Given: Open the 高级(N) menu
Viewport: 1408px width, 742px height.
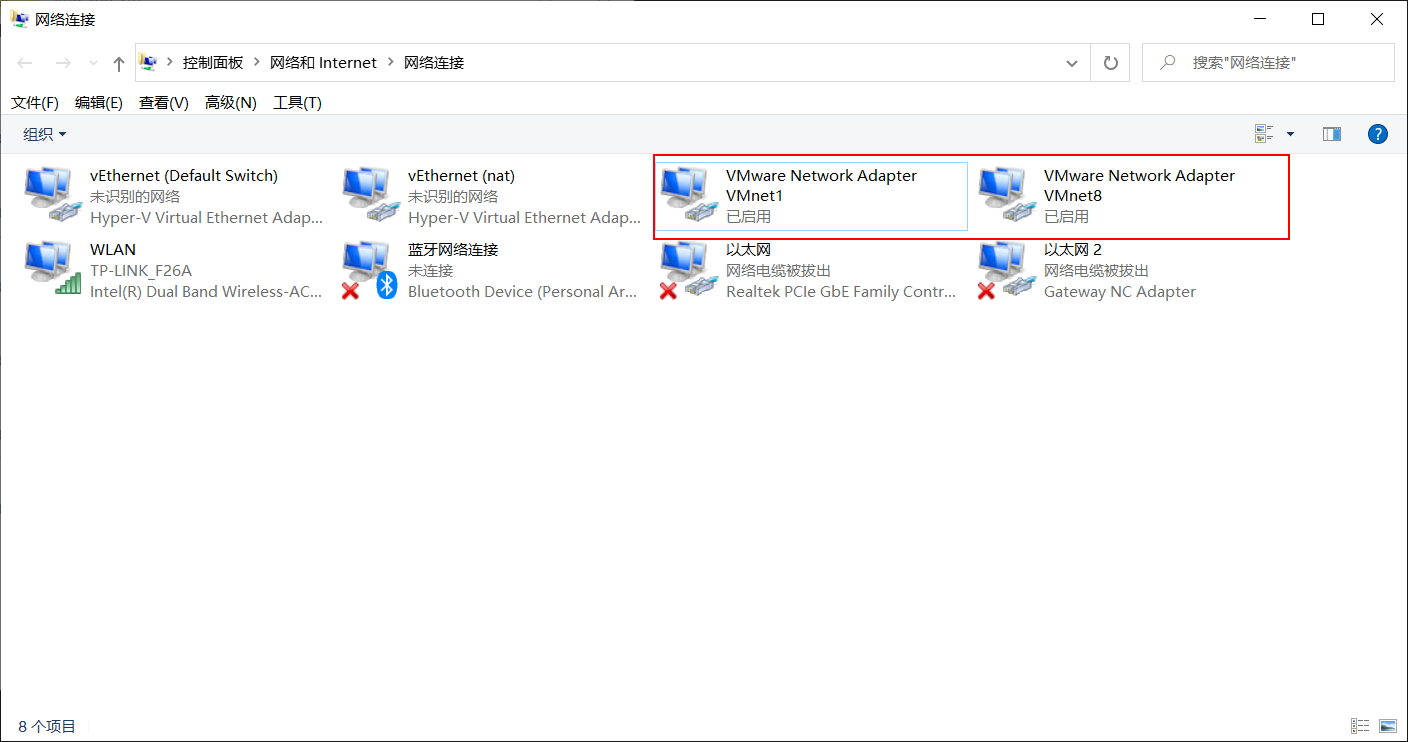Looking at the screenshot, I should (231, 103).
